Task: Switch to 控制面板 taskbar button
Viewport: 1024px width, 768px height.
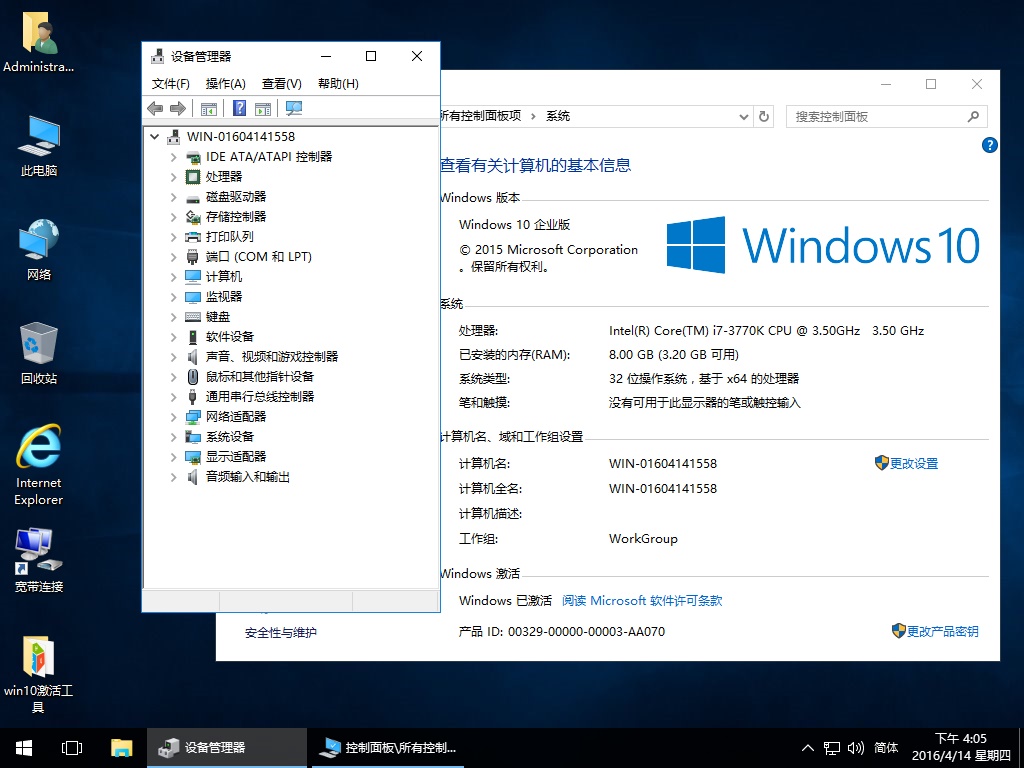Action: pos(389,748)
